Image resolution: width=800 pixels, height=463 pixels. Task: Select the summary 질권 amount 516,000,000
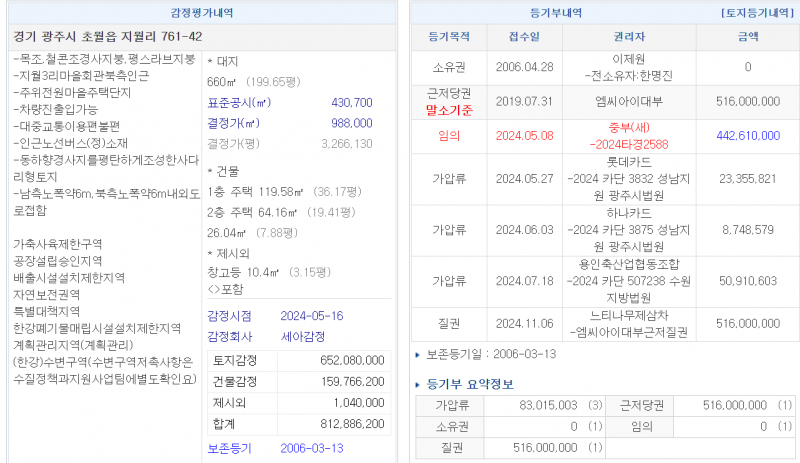[545, 448]
